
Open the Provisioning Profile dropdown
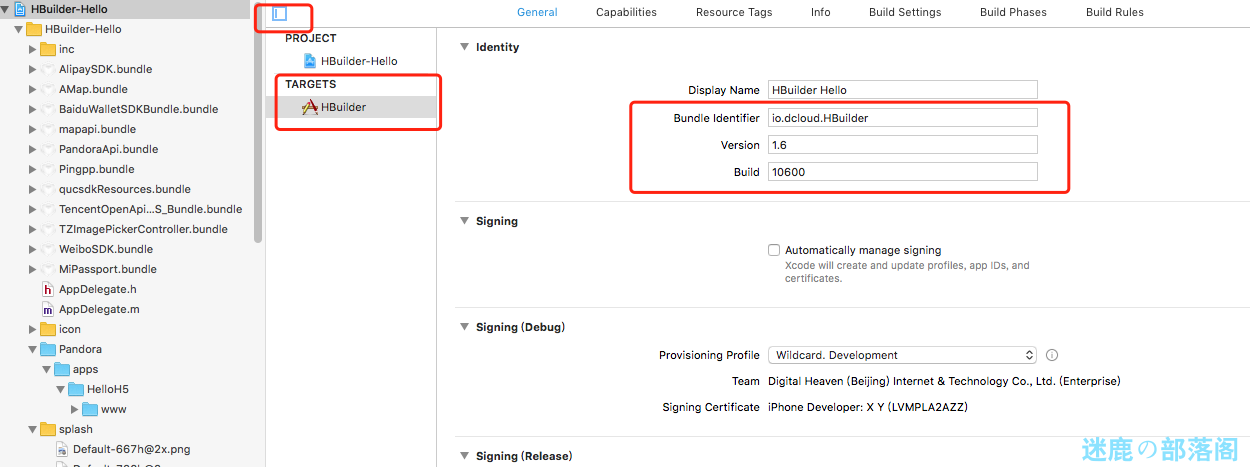click(x=903, y=355)
